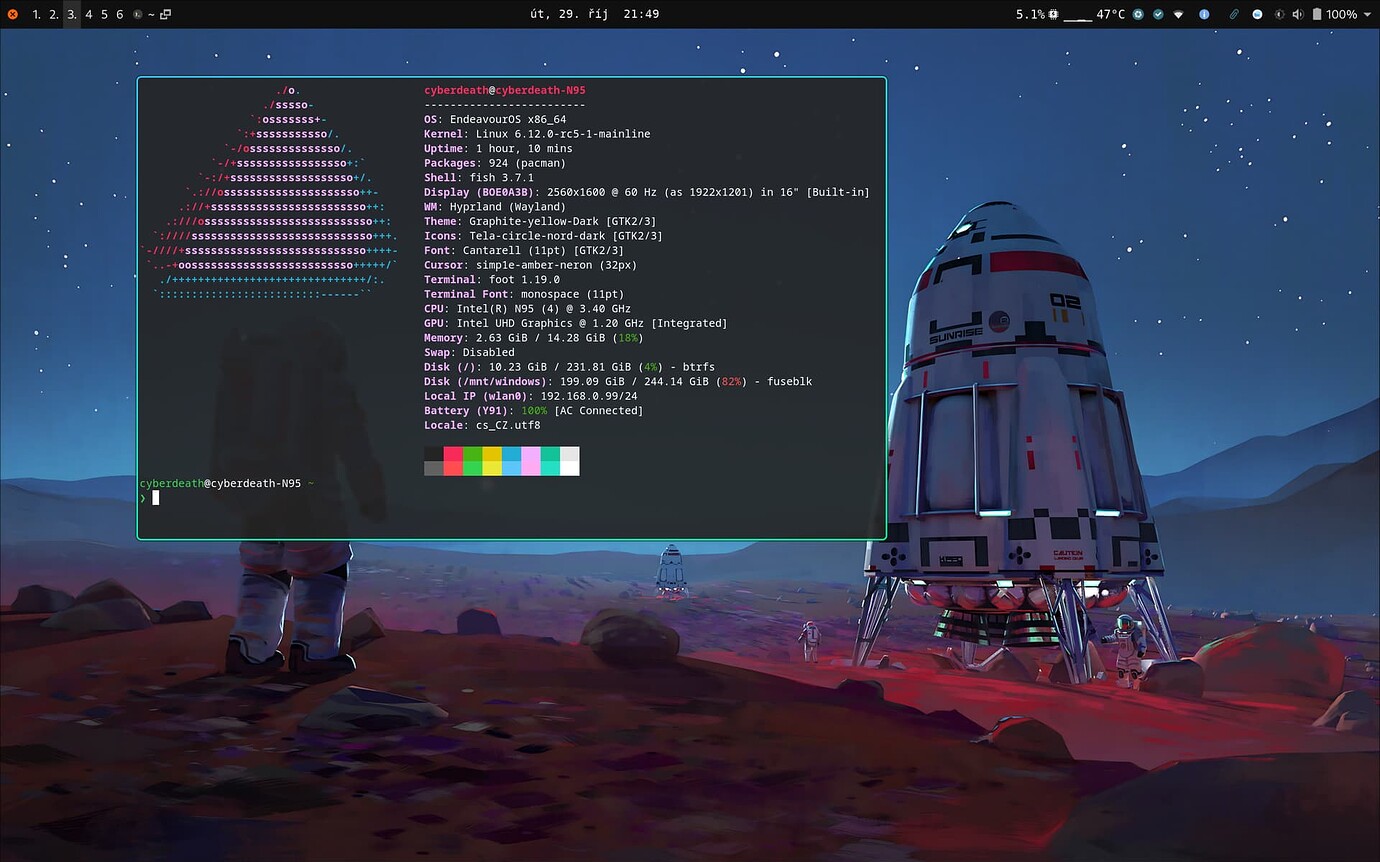The image size is (1380, 862).
Task: Click the terminal prompt input line
Action: pyautogui.click(x=511, y=498)
